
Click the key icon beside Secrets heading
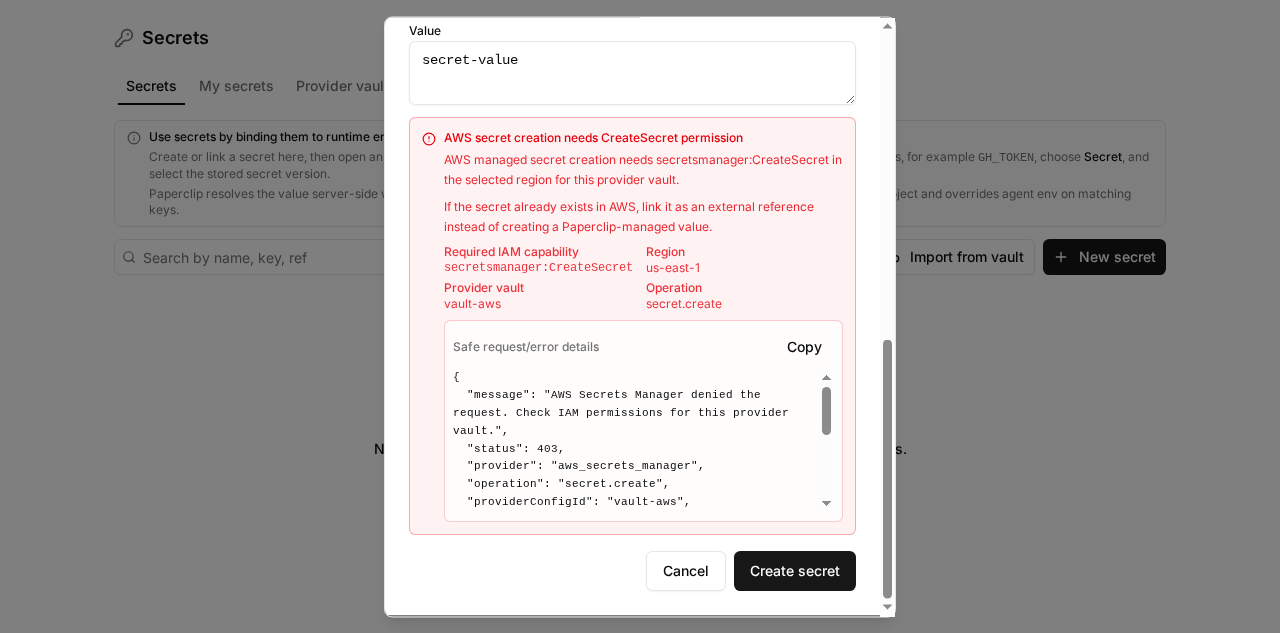coord(124,38)
